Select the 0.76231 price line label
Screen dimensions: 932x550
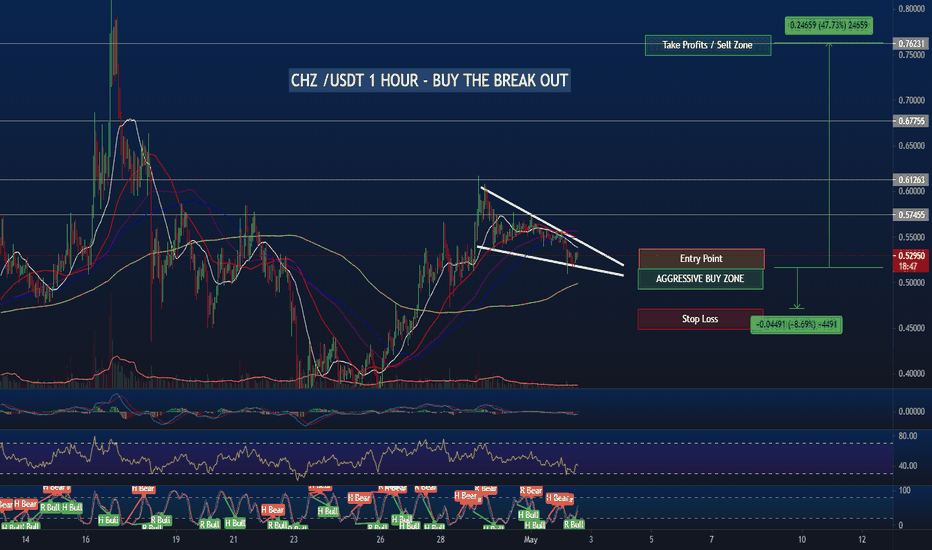[x=911, y=44]
